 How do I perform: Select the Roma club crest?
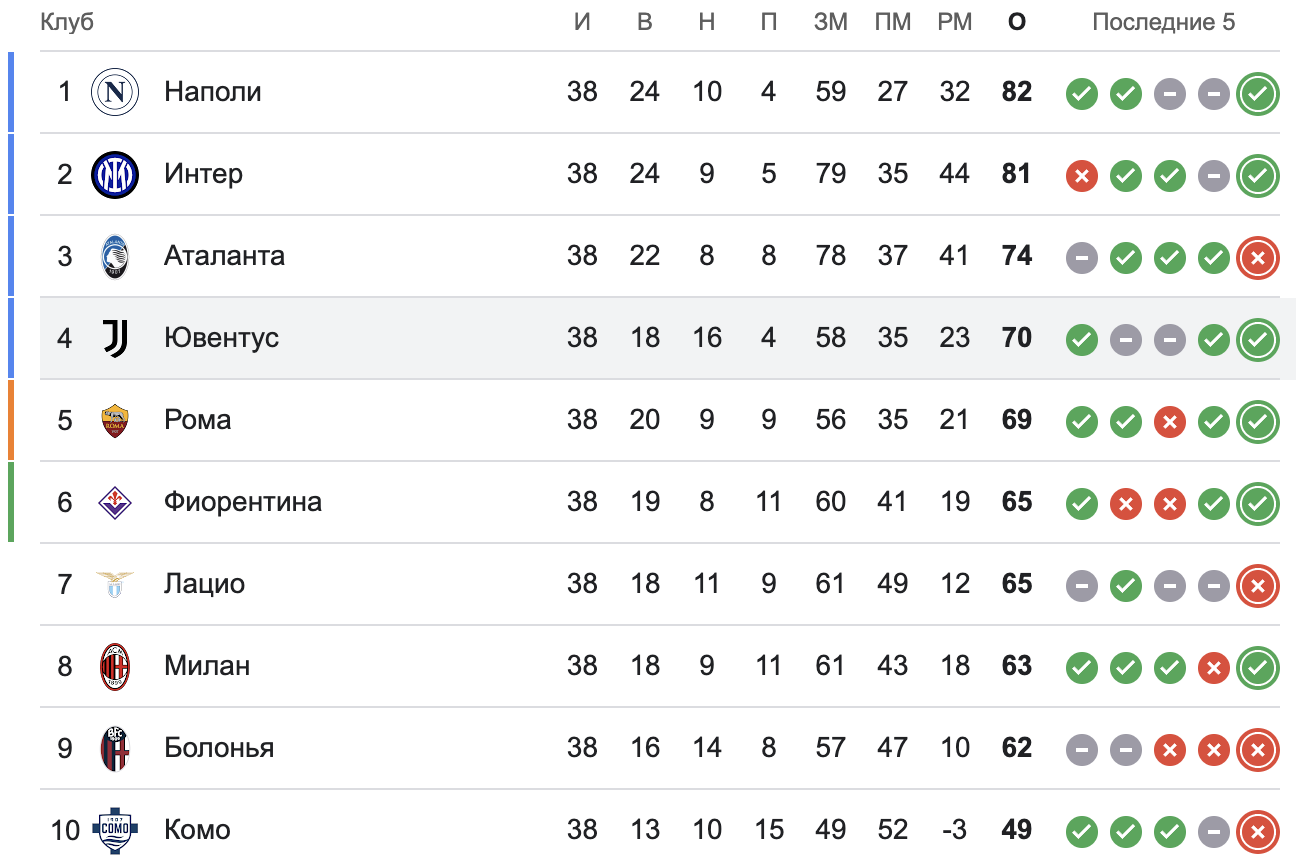click(x=114, y=420)
